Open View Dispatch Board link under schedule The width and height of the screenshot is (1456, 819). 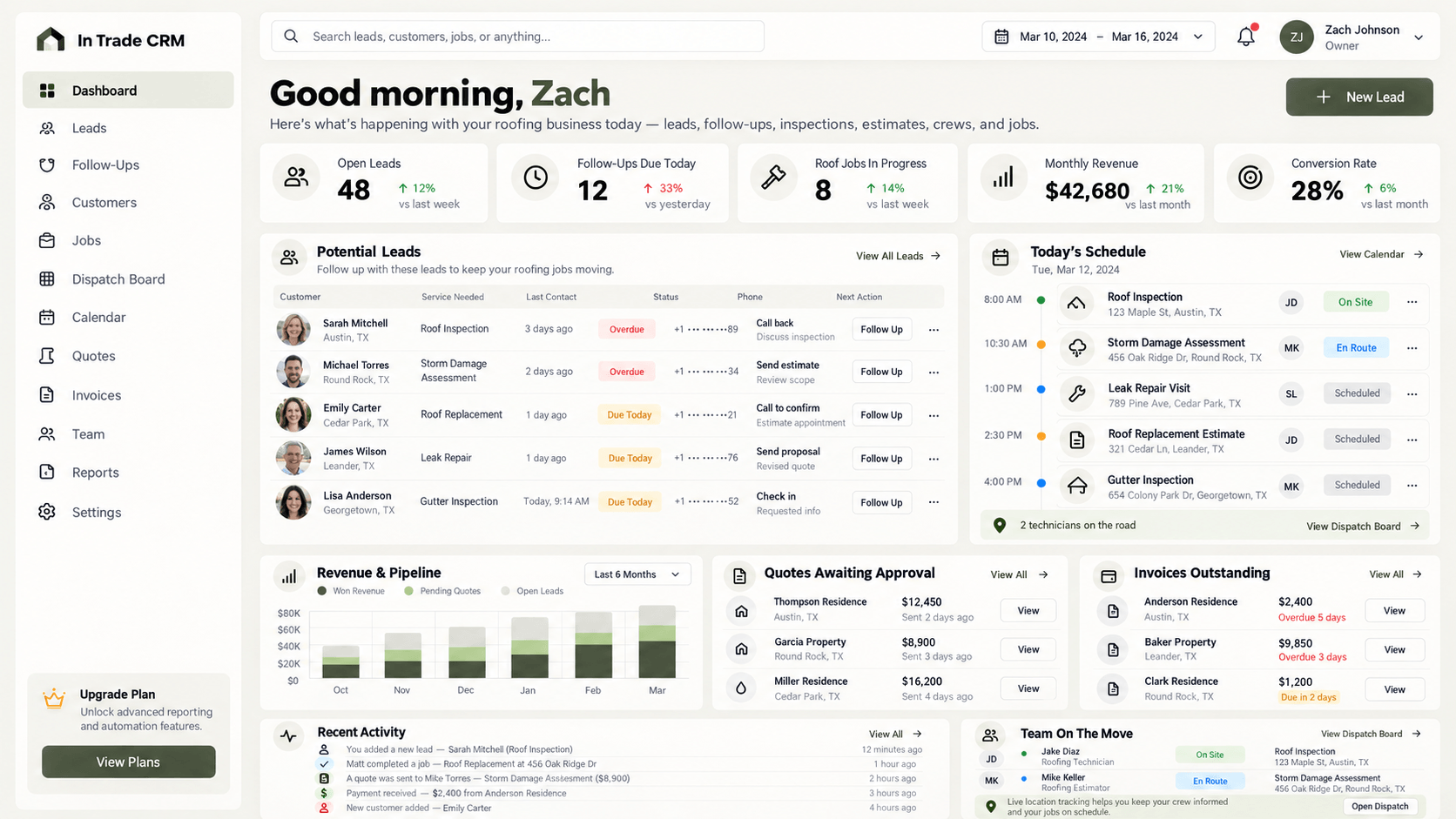click(x=1363, y=527)
